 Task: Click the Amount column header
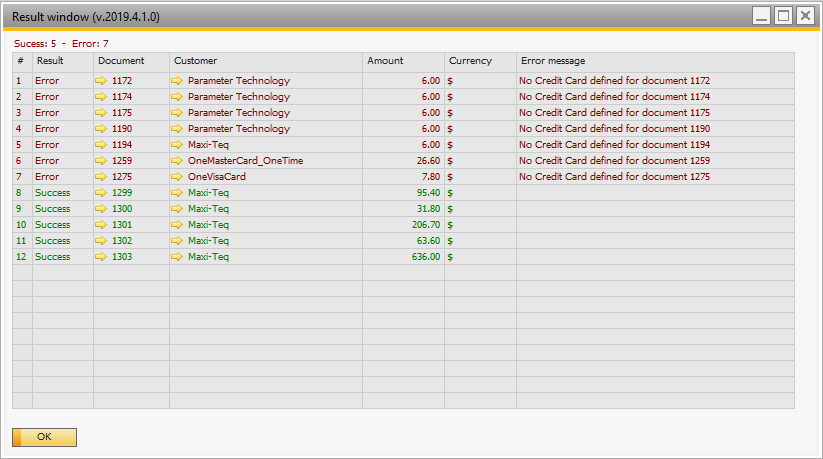pos(404,61)
